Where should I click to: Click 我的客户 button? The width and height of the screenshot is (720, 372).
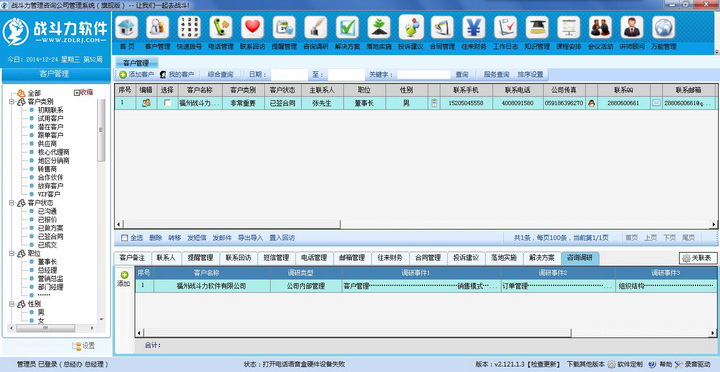177,74
